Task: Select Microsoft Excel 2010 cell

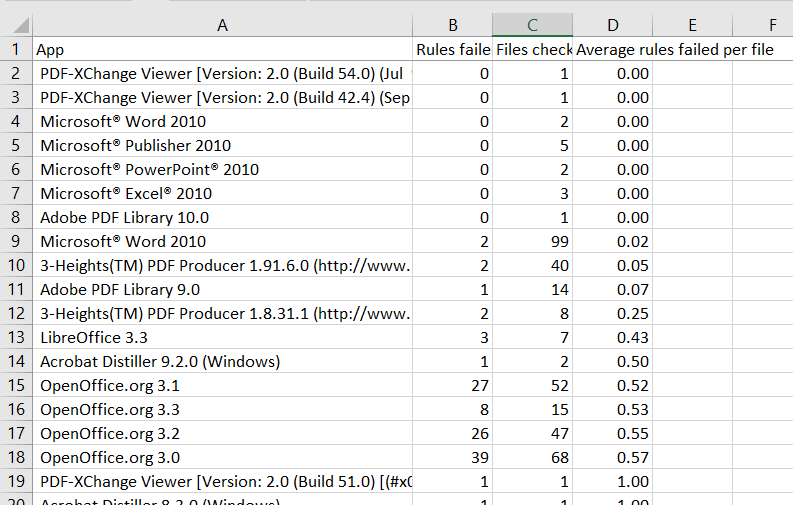Action: 223,193
